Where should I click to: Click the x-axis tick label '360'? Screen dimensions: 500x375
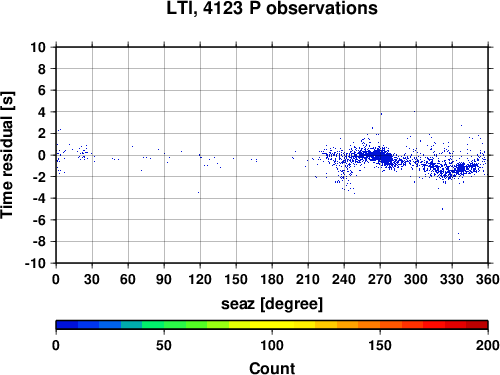pos(488,279)
